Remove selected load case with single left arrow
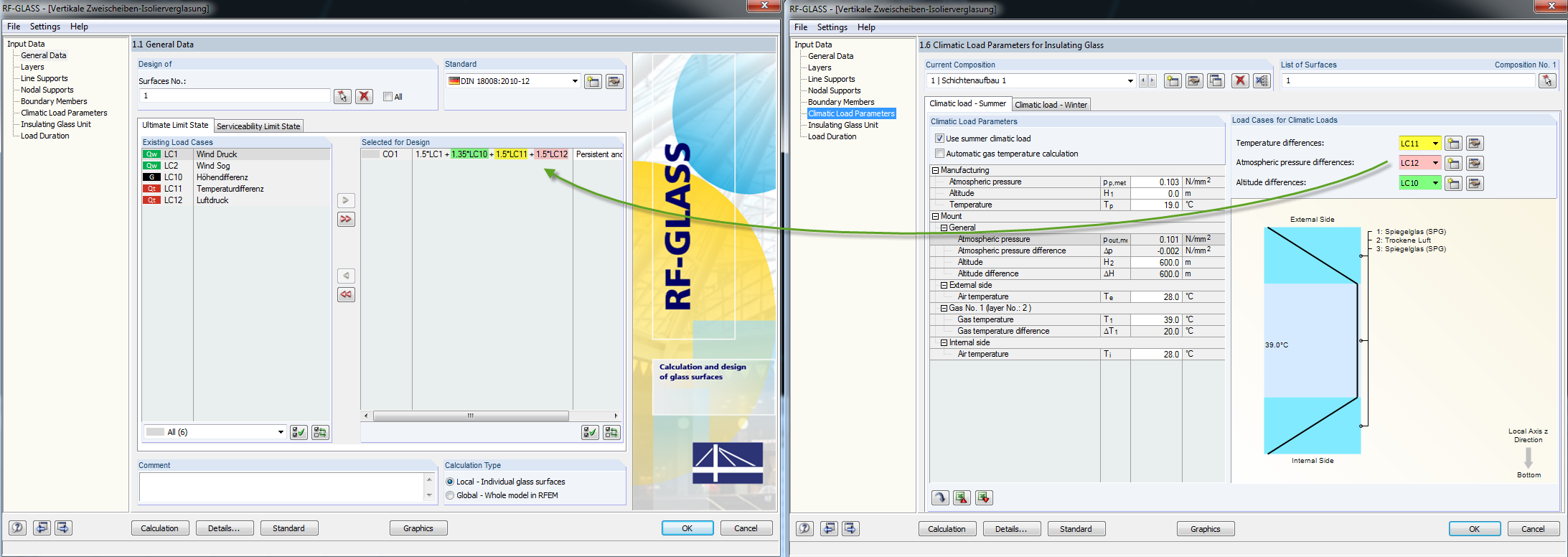Screen dimensions: 1568x557 pos(346,276)
